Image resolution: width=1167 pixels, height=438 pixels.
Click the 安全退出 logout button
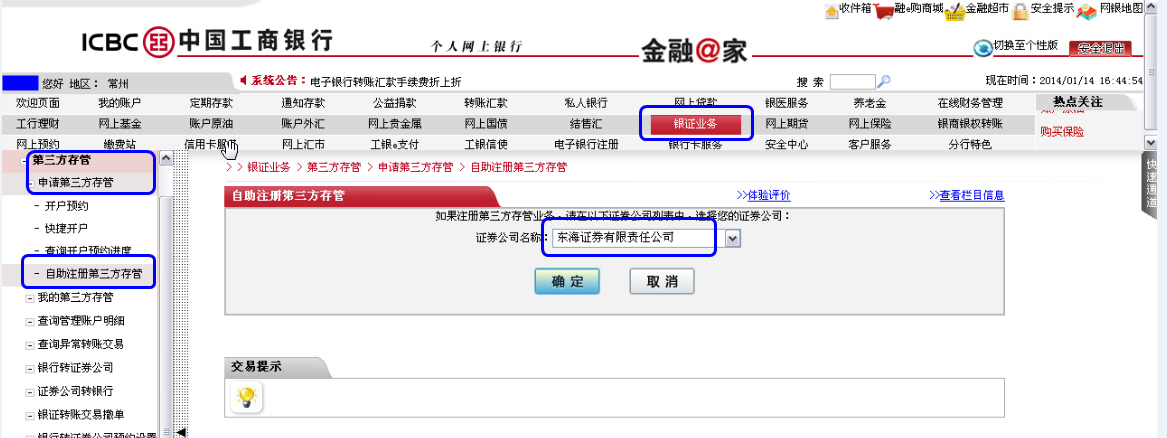coord(1099,48)
